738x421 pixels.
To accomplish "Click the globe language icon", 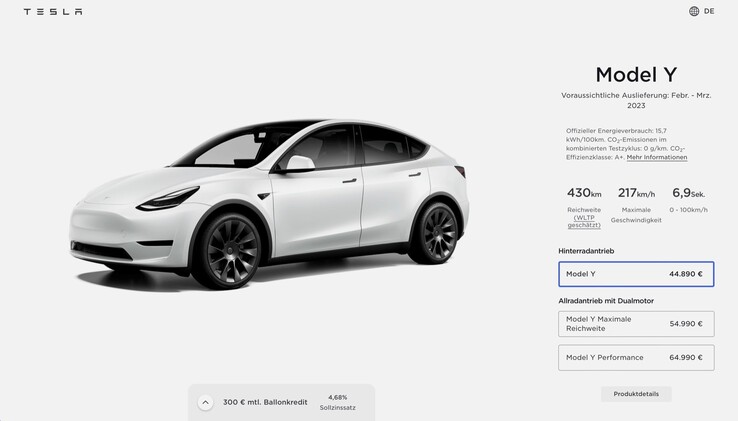I will [x=694, y=11].
